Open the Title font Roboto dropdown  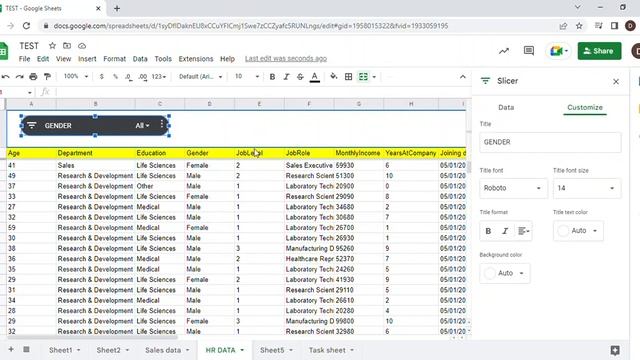[x=513, y=188]
